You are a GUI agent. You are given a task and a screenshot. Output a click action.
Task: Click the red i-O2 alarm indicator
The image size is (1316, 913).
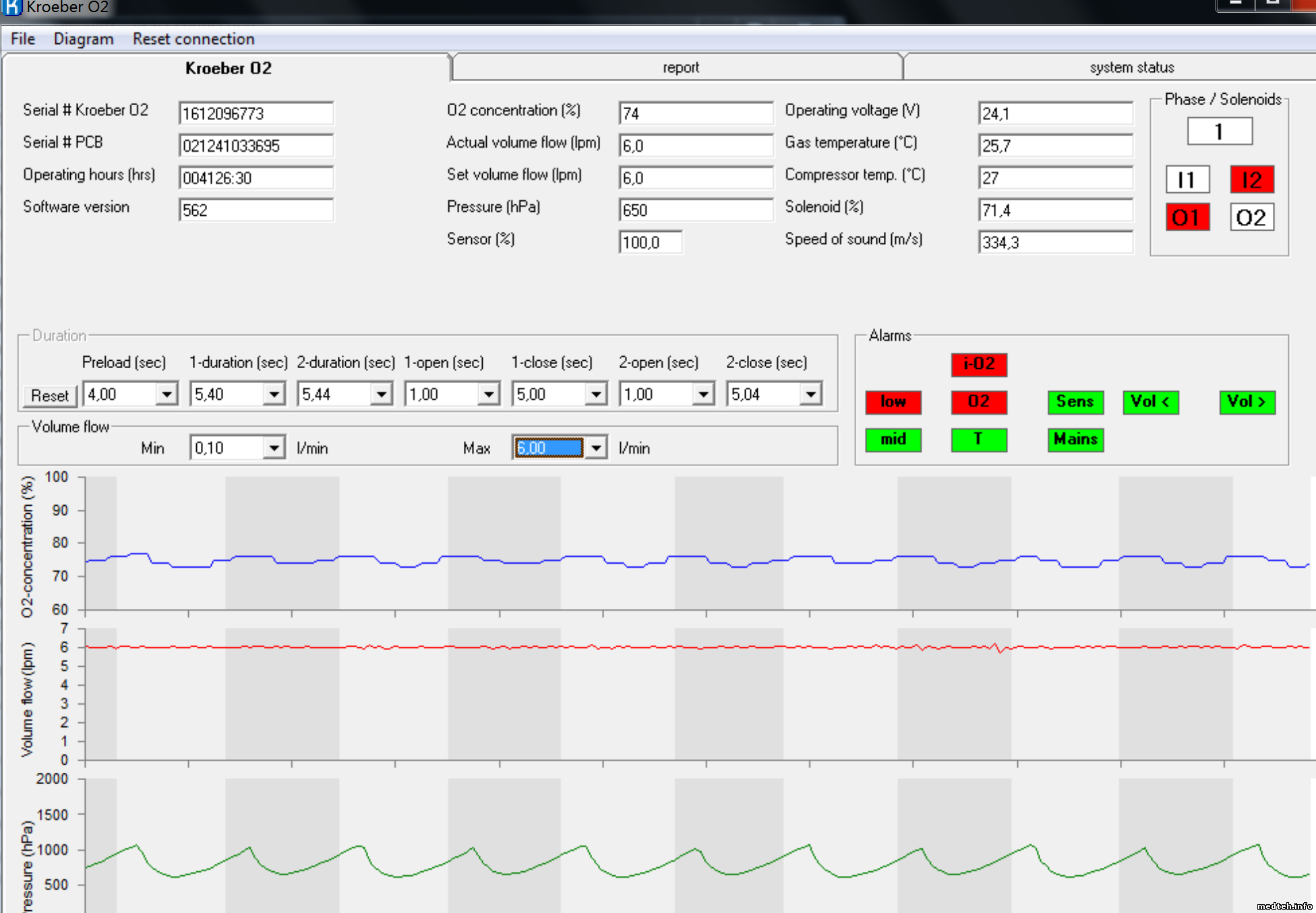click(x=979, y=364)
